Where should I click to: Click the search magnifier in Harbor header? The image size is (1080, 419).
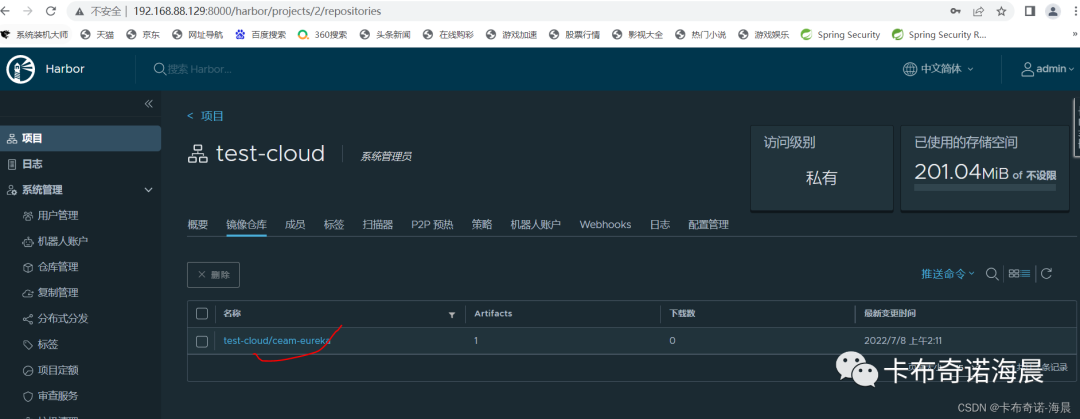click(x=159, y=69)
